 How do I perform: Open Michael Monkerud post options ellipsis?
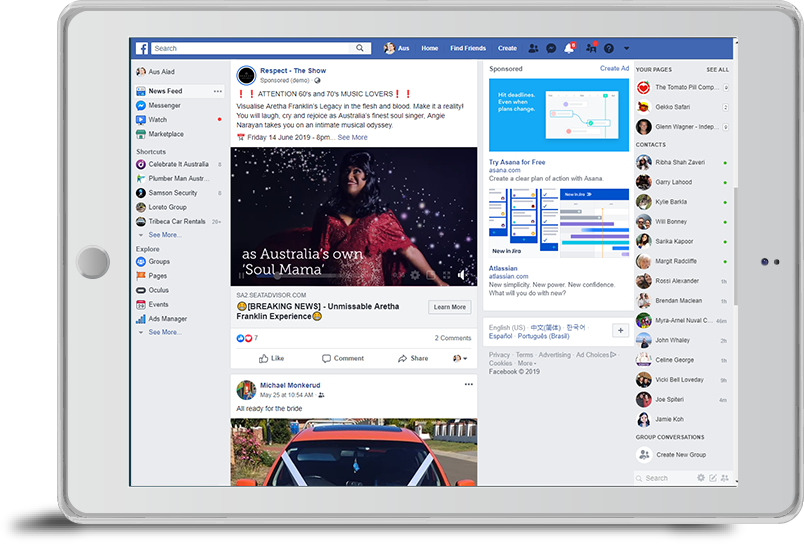click(x=469, y=385)
